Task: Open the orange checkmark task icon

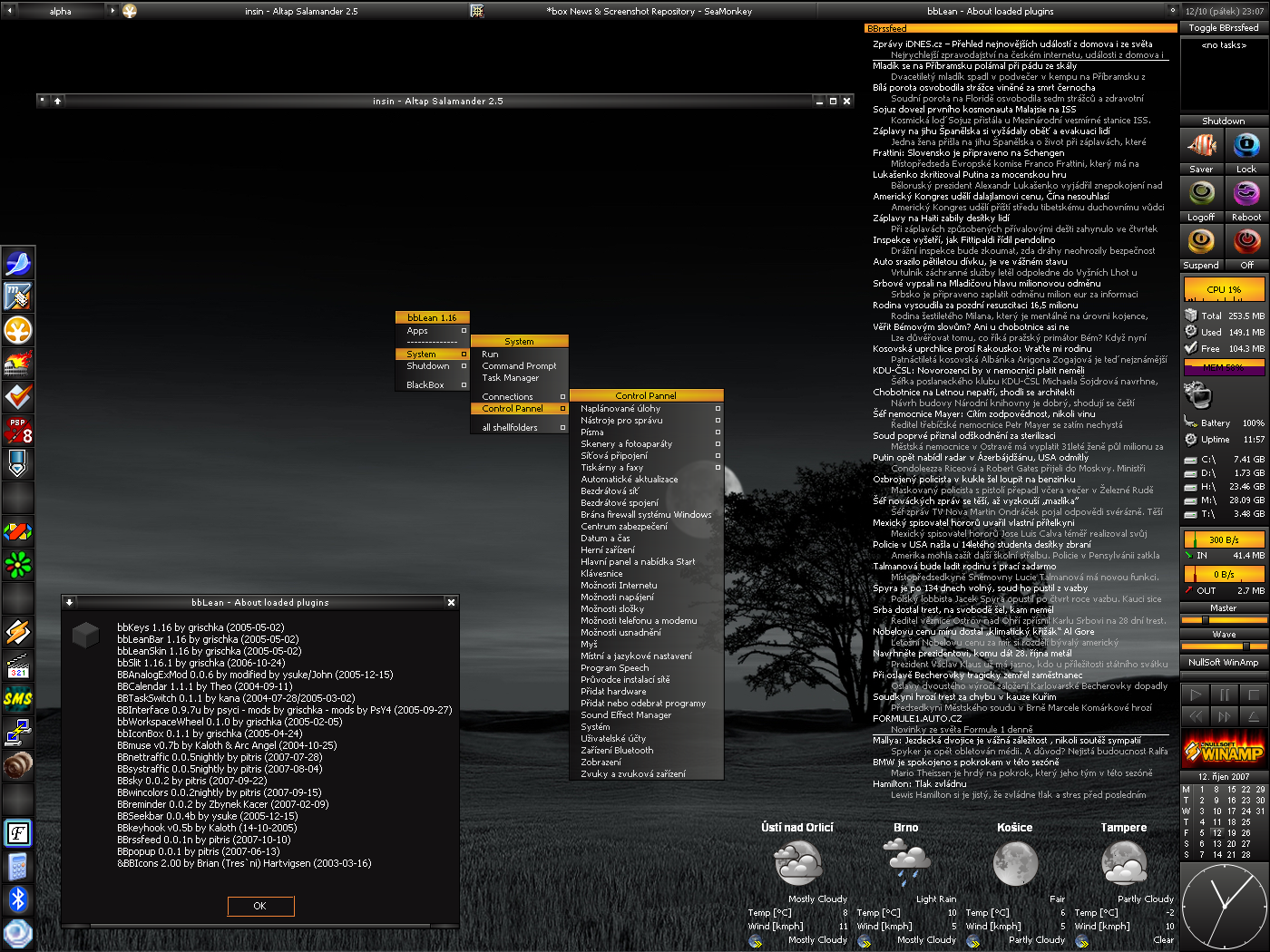Action: (x=18, y=397)
